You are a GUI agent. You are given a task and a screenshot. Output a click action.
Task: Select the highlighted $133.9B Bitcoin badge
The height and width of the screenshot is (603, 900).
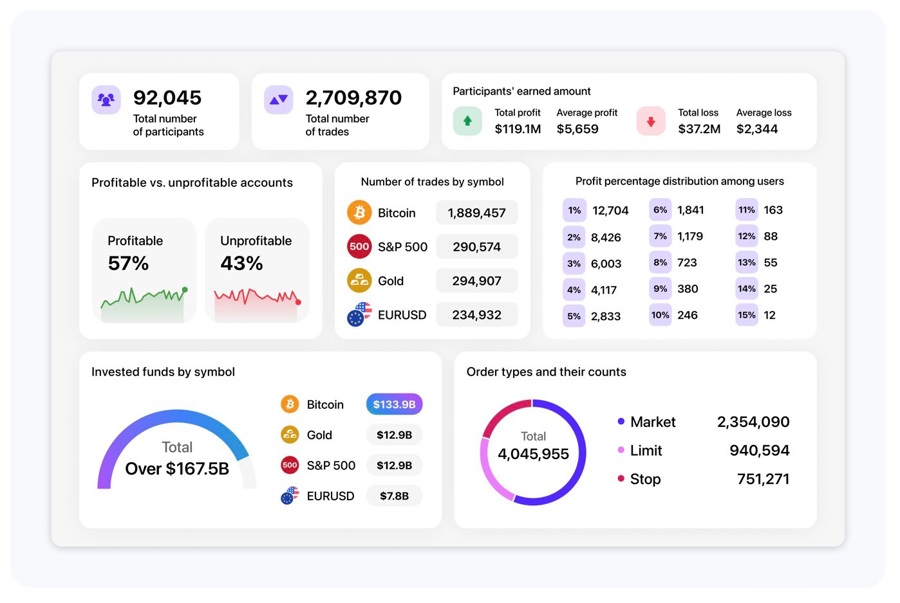[x=394, y=405]
